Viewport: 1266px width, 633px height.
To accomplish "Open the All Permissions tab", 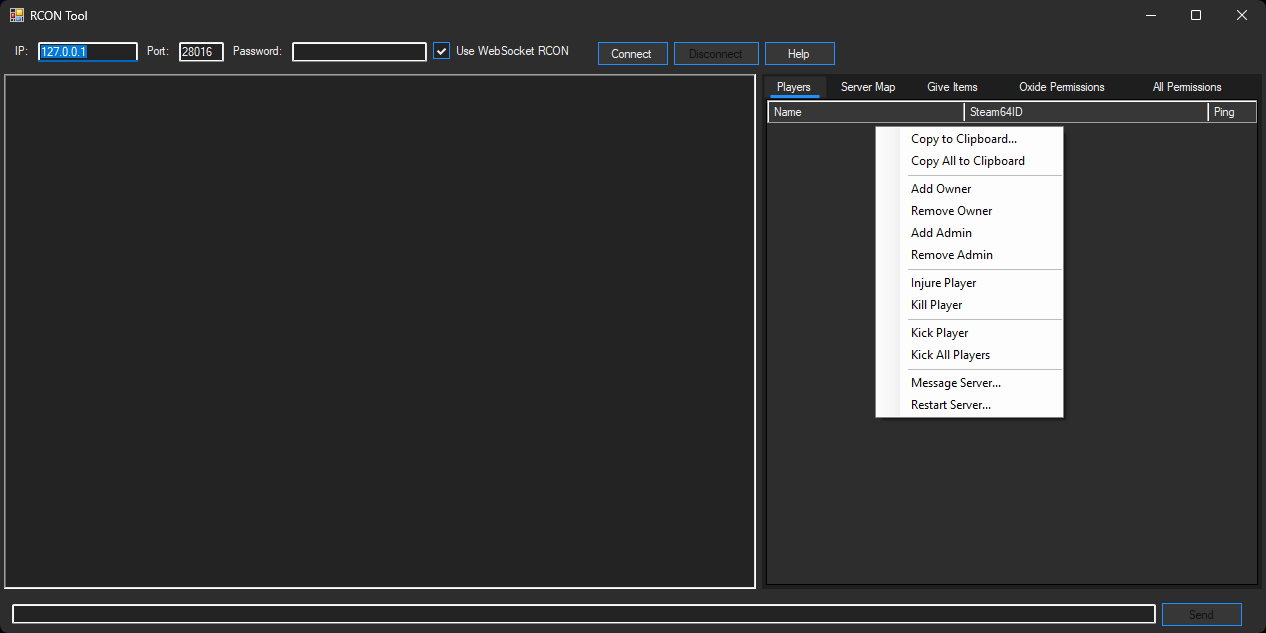I will click(x=1186, y=87).
